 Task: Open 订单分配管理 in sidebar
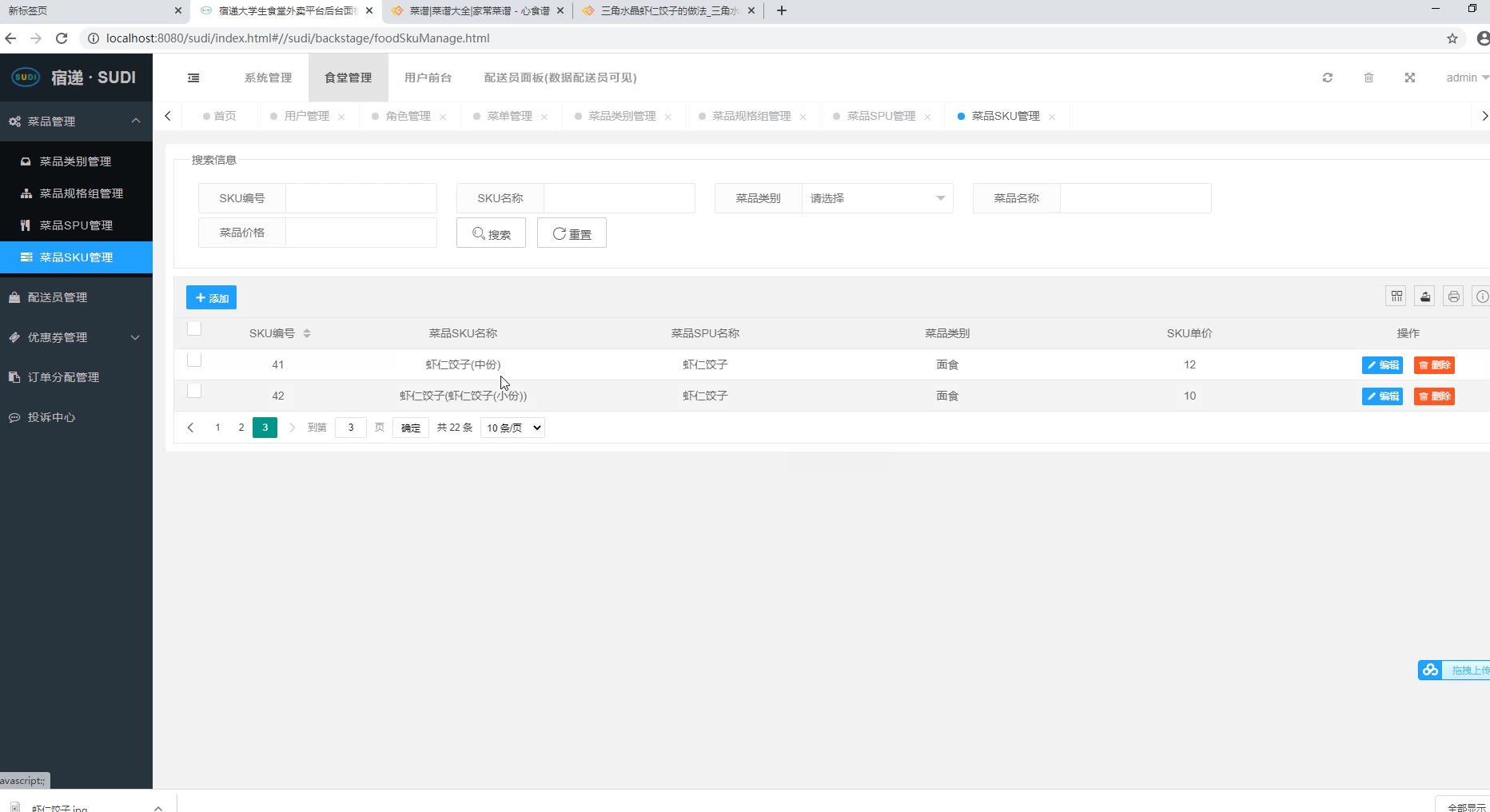click(x=76, y=377)
